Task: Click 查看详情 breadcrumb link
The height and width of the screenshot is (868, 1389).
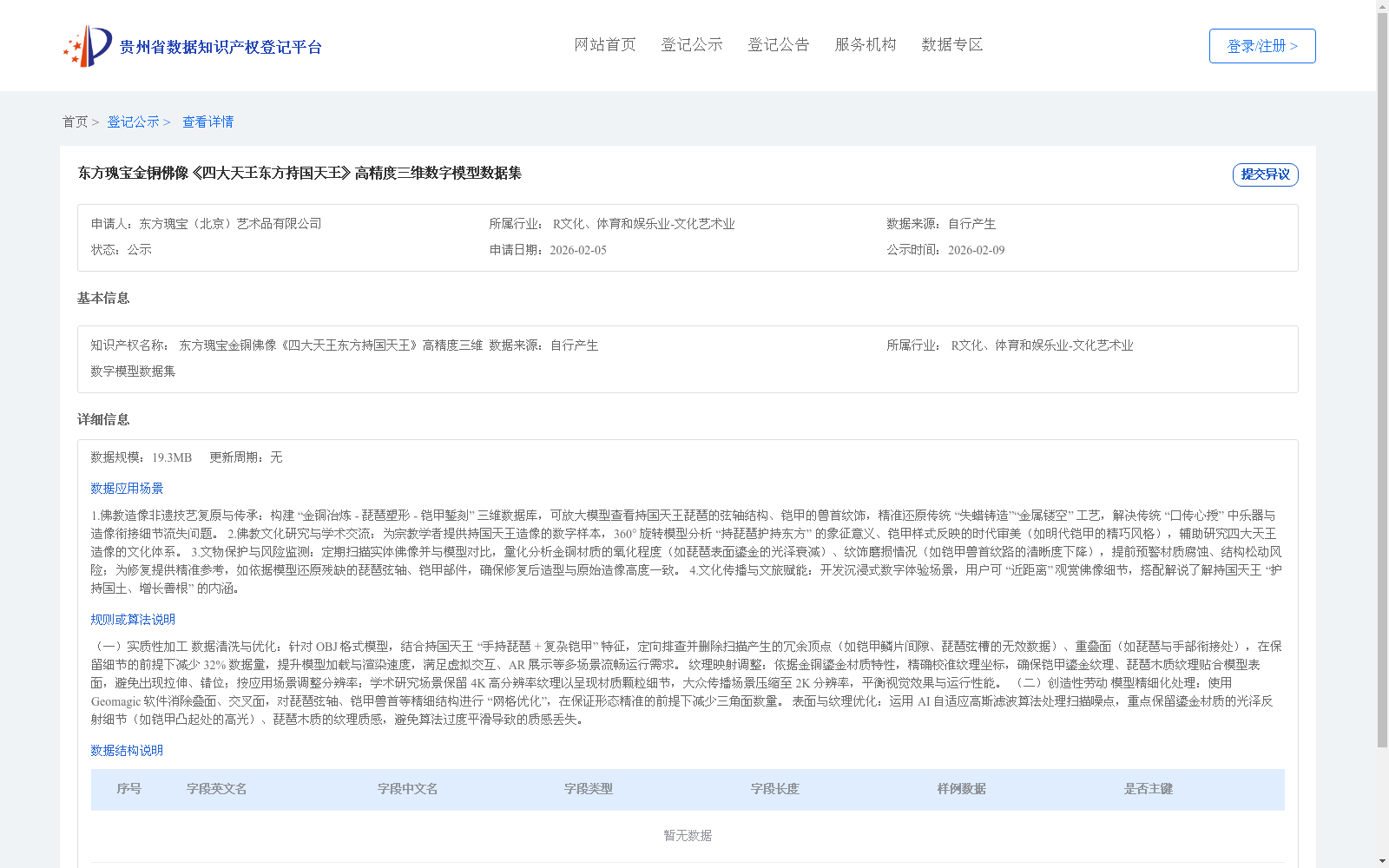Action: tap(208, 122)
